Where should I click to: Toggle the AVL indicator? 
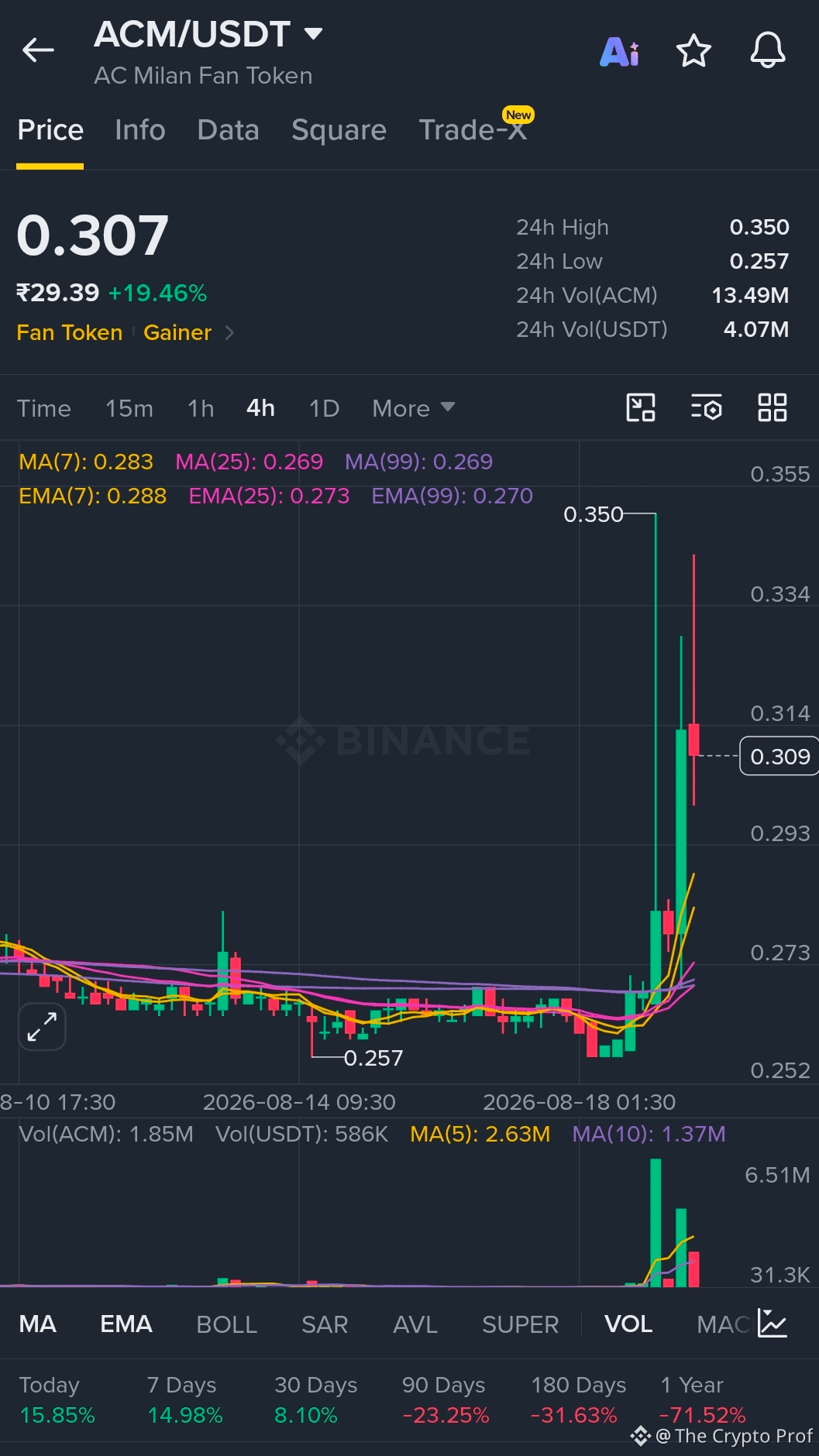415,1324
